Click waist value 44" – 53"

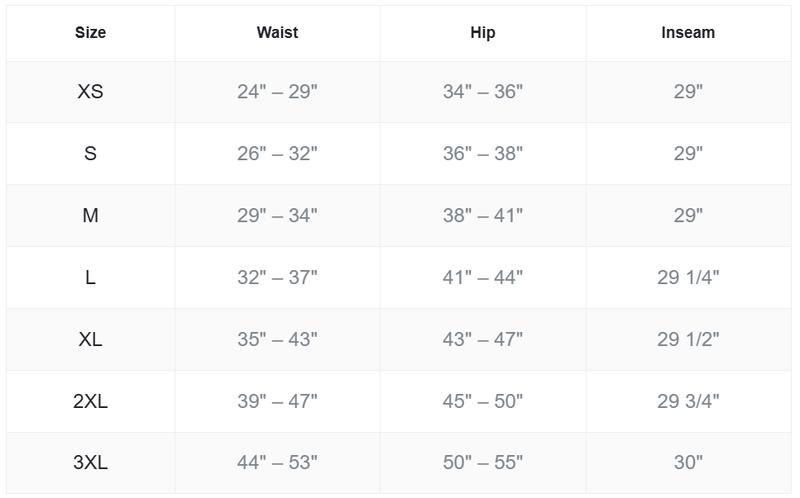[x=277, y=463]
